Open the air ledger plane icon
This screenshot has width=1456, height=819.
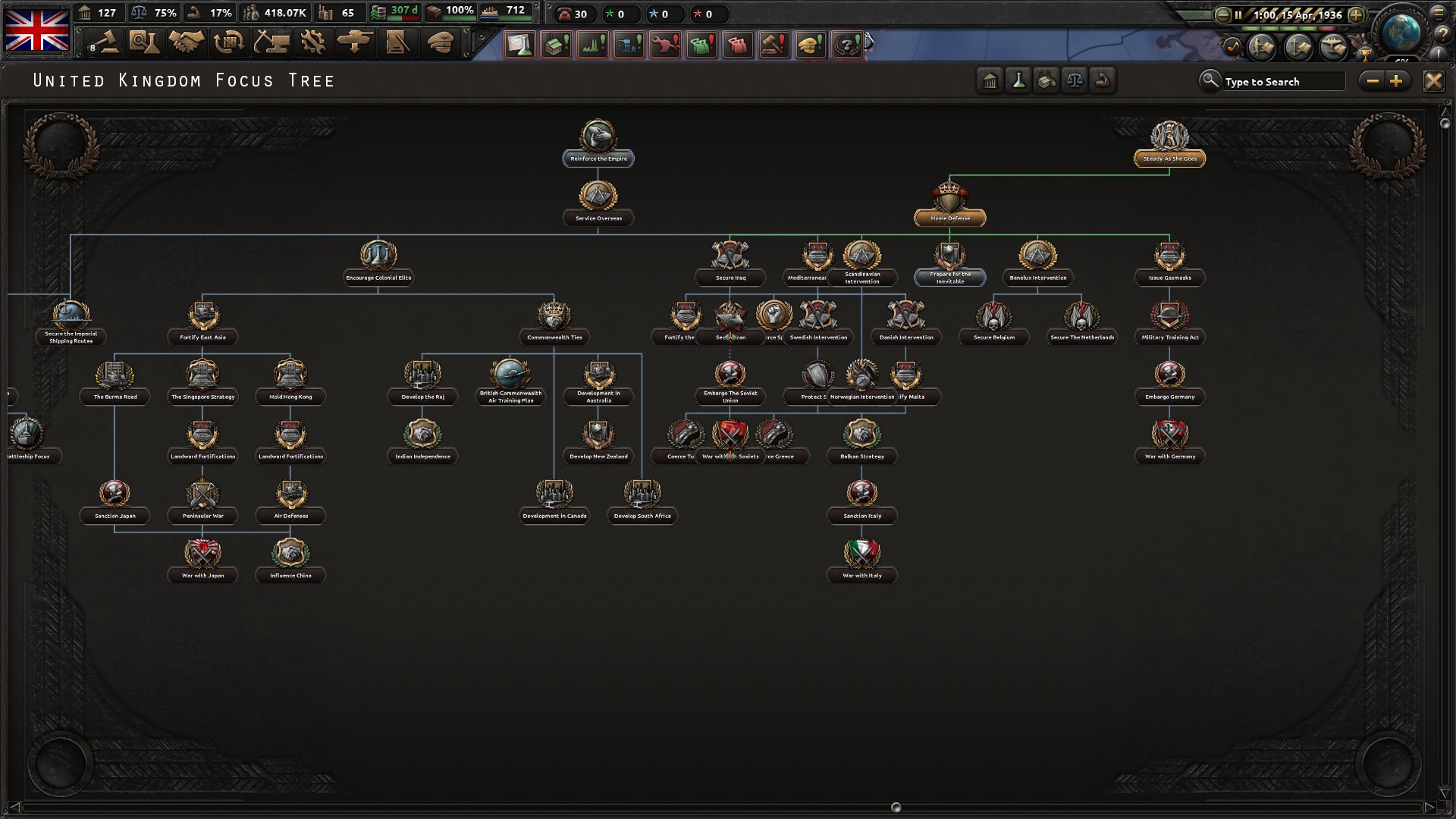click(1334, 47)
